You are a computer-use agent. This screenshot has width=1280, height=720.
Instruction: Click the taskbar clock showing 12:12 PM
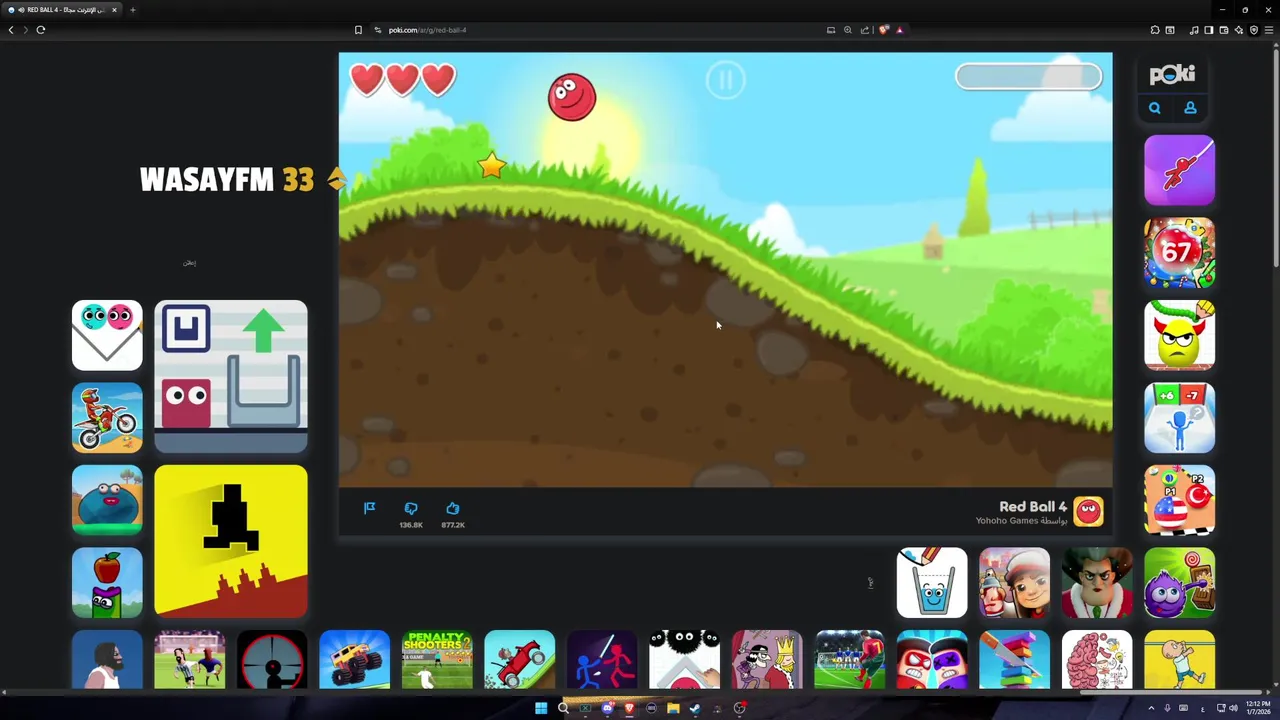pyautogui.click(x=1258, y=708)
